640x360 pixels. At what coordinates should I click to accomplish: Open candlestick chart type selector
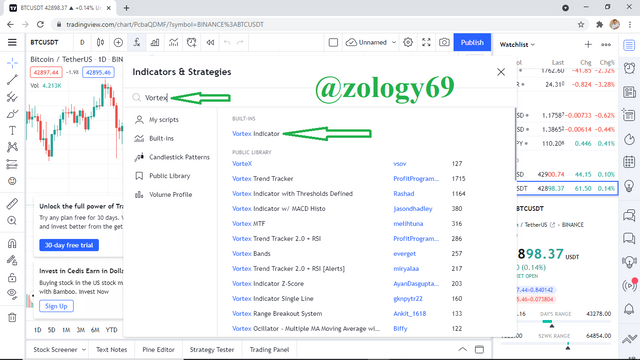tap(100, 42)
